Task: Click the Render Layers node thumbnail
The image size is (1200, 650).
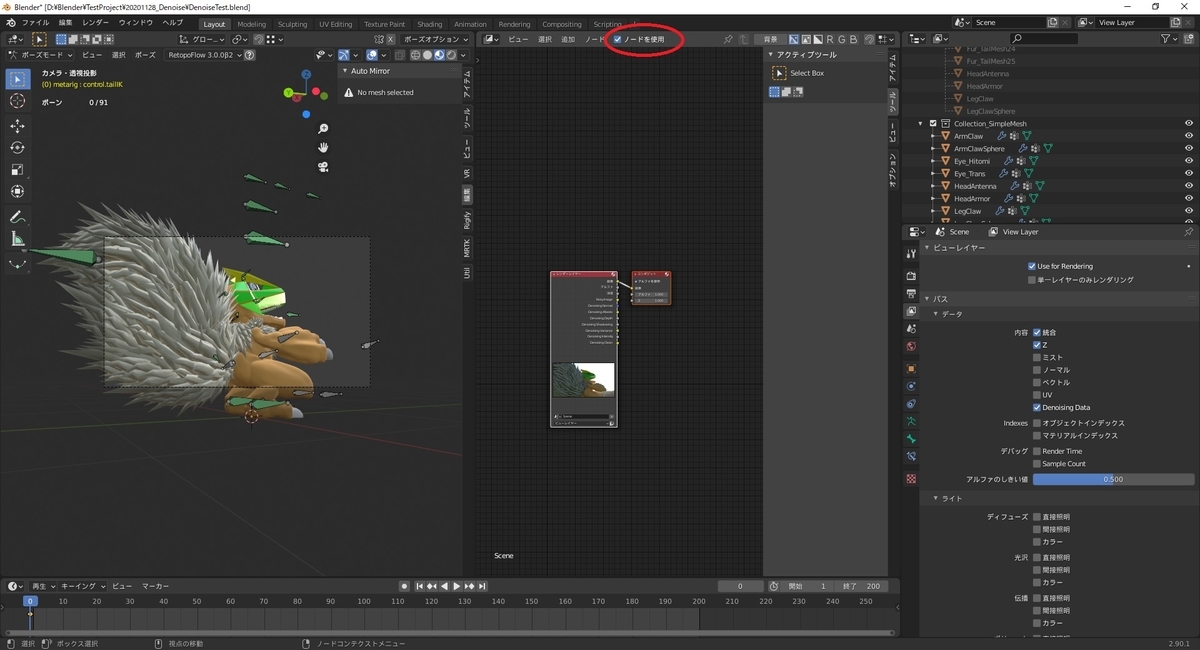Action: [x=584, y=379]
